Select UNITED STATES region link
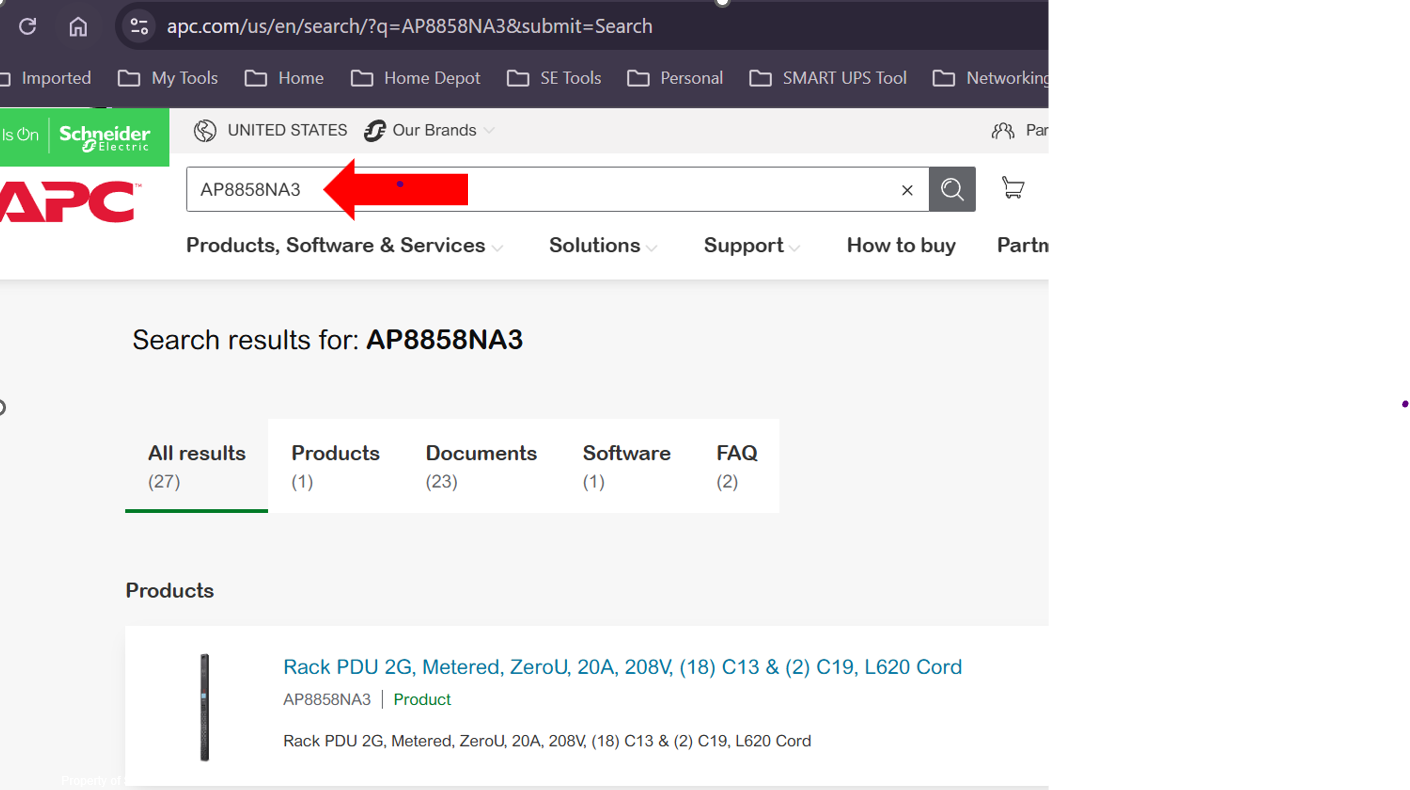The width and height of the screenshot is (1410, 790). [287, 130]
